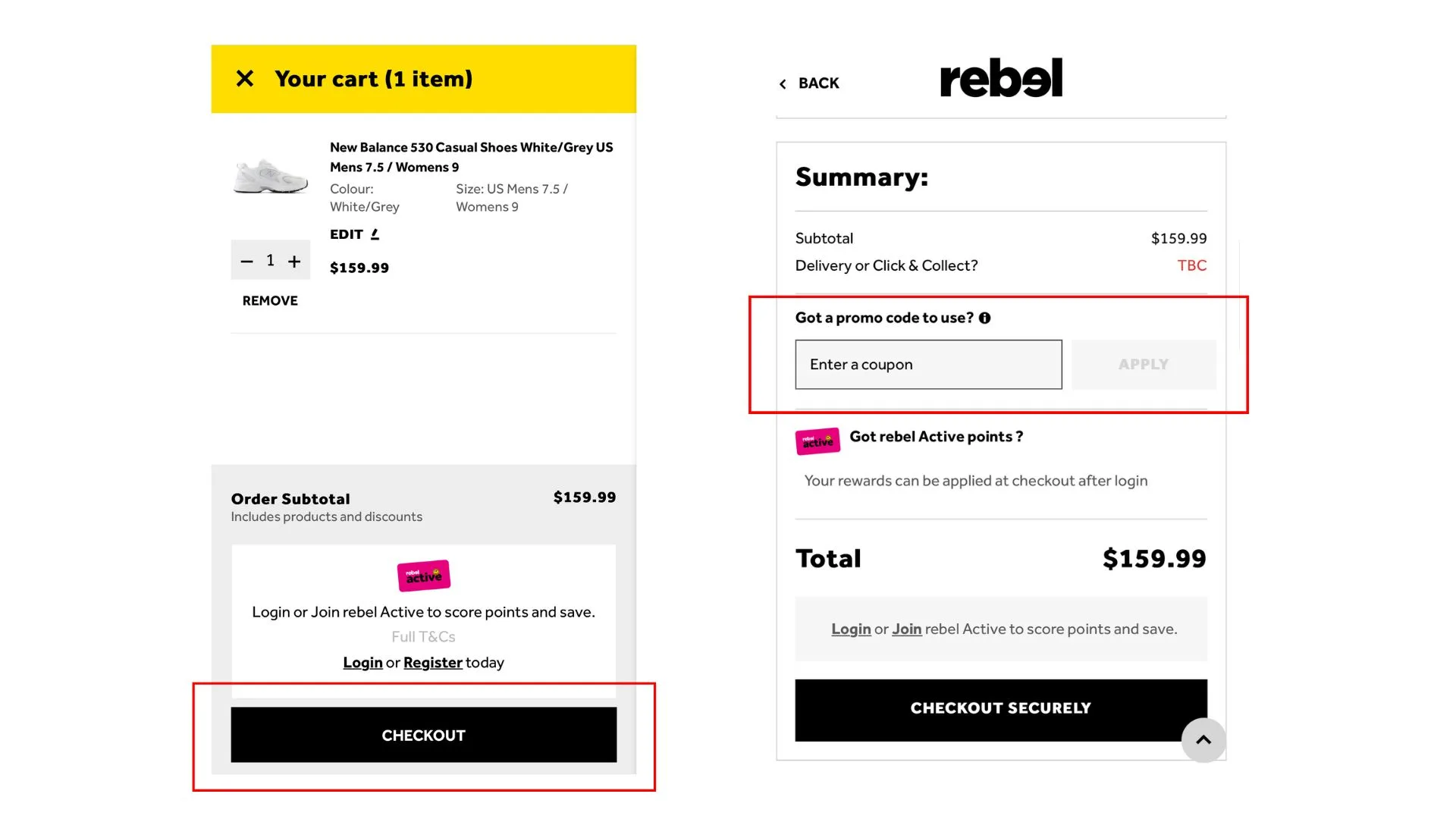Apply the entered coupon code
This screenshot has width=1456, height=819.
point(1143,364)
